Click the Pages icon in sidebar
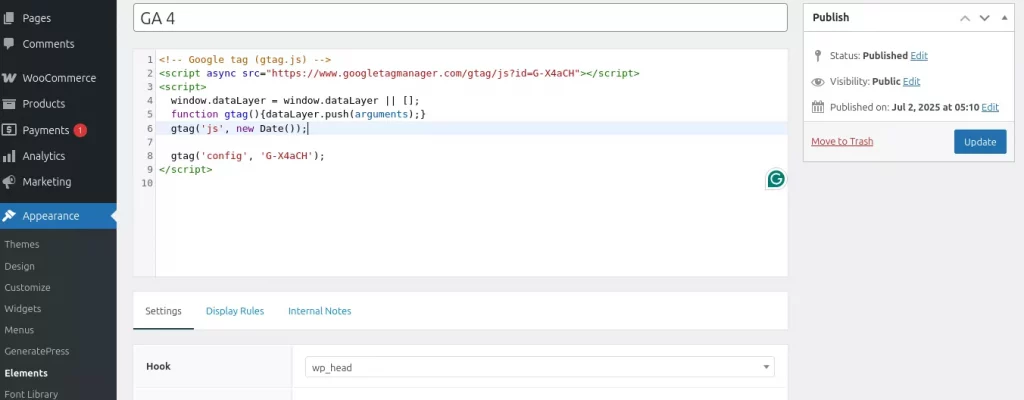Image resolution: width=1024 pixels, height=400 pixels. click(9, 18)
